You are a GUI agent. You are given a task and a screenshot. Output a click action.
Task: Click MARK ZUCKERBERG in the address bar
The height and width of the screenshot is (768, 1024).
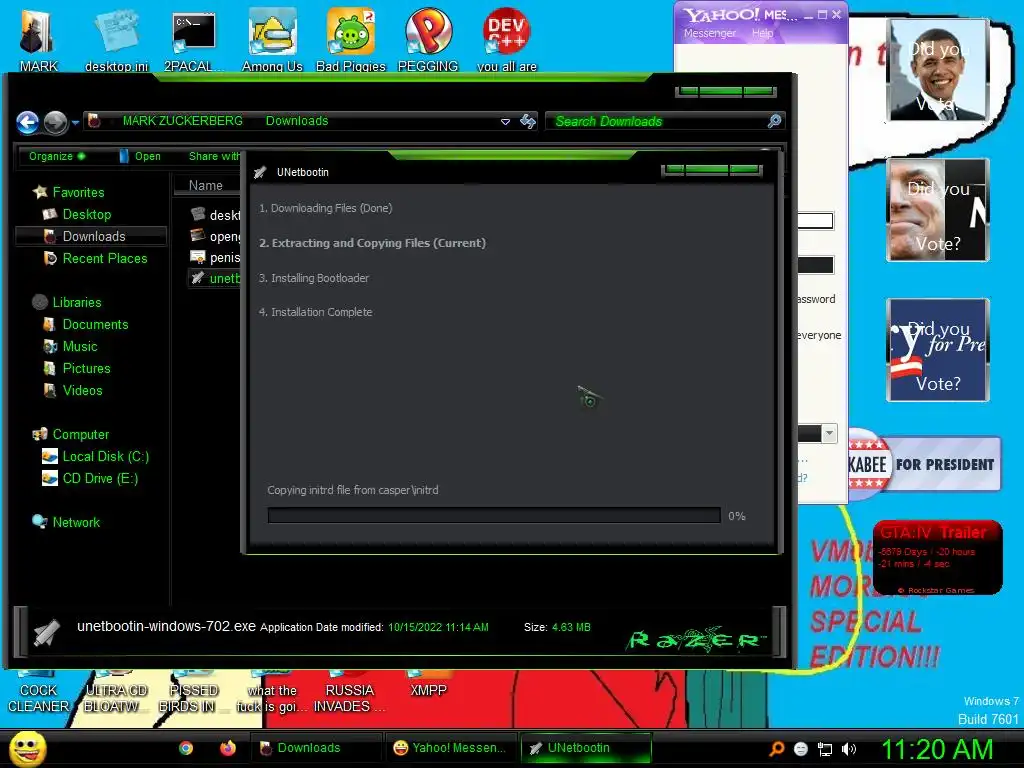pos(182,121)
